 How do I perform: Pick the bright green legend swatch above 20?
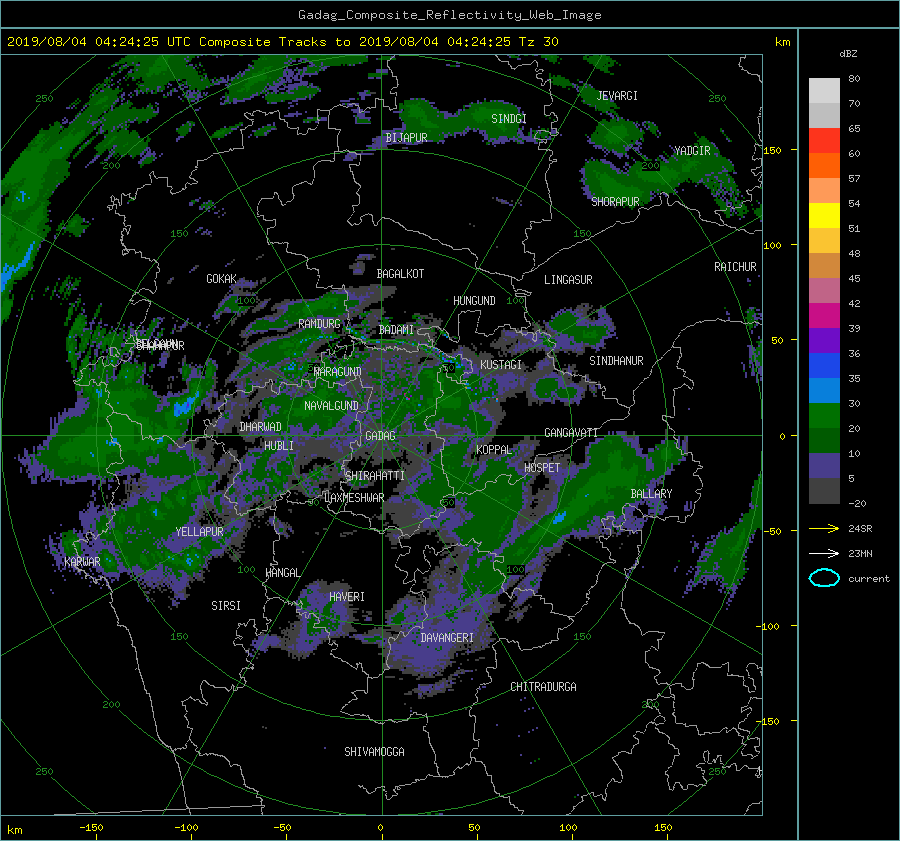click(824, 416)
